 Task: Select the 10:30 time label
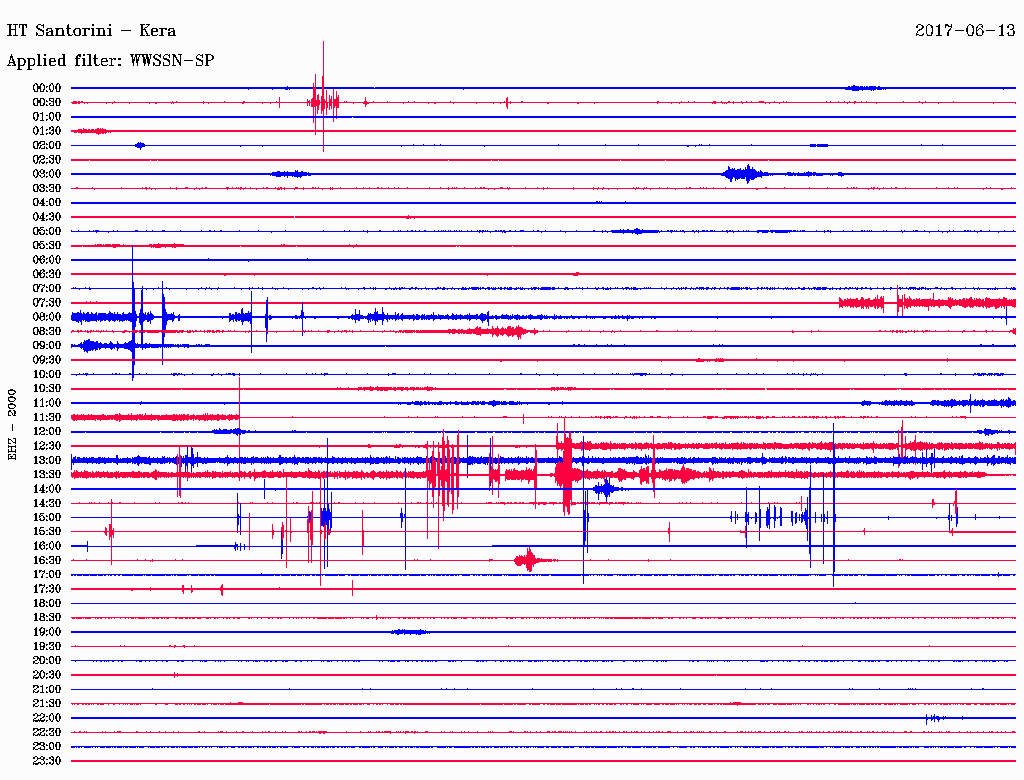tap(47, 389)
